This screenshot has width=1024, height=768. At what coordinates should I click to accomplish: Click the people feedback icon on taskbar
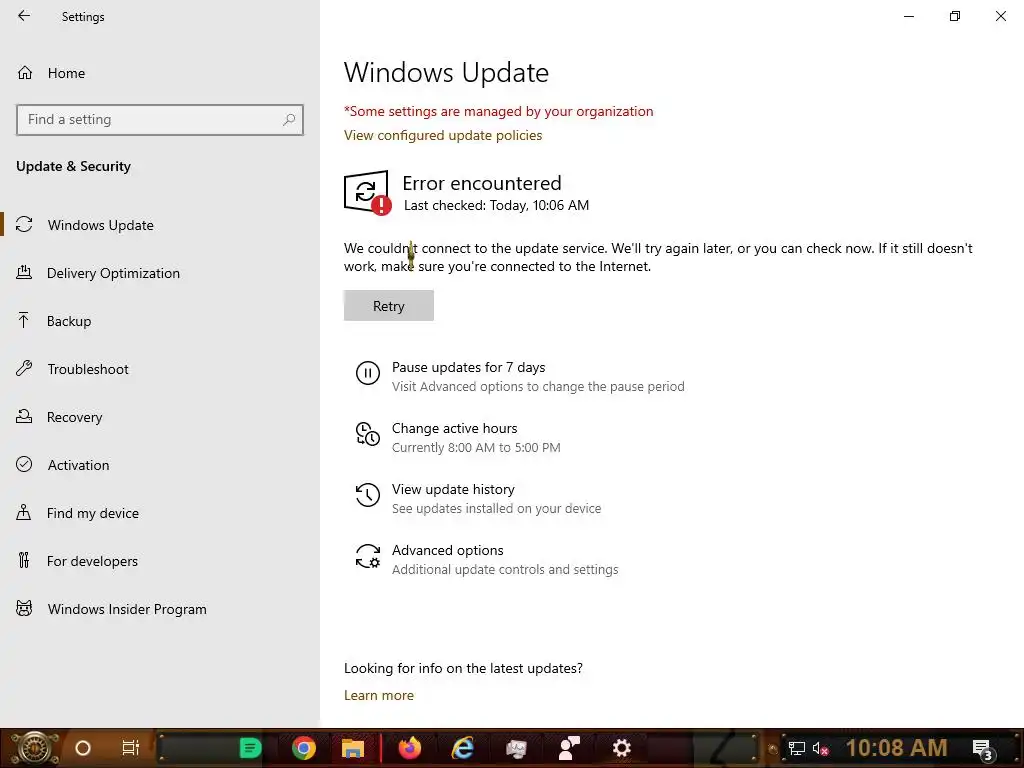click(569, 748)
